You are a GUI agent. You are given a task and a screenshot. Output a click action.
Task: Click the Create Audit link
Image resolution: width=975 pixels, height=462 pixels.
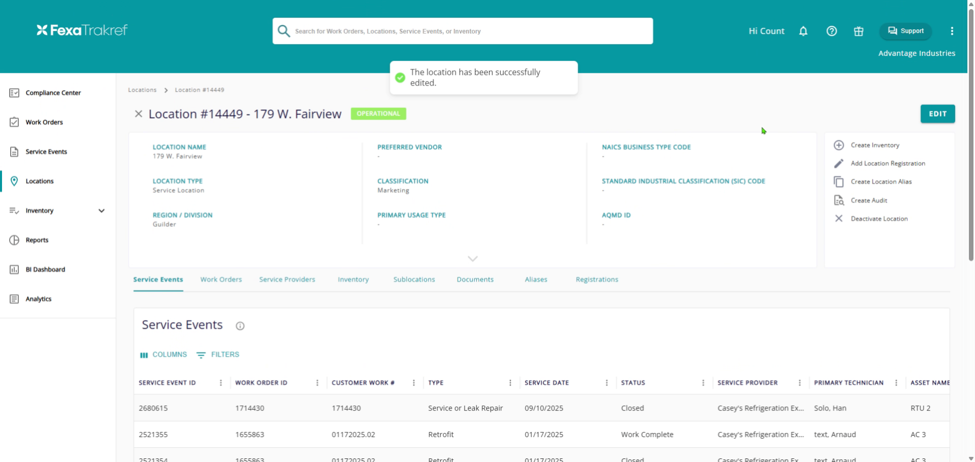click(x=869, y=200)
